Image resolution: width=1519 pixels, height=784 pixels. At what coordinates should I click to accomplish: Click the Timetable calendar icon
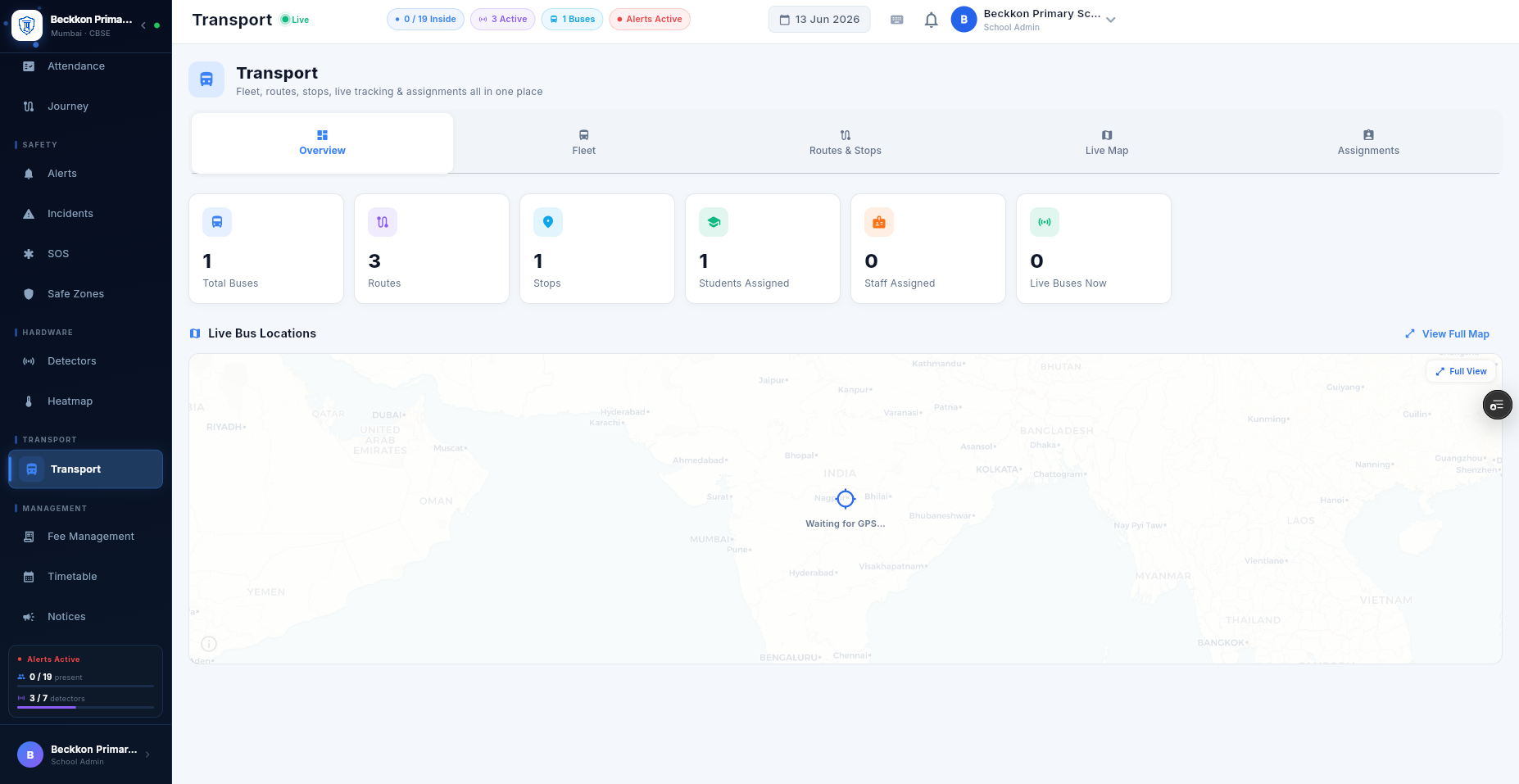coord(29,577)
